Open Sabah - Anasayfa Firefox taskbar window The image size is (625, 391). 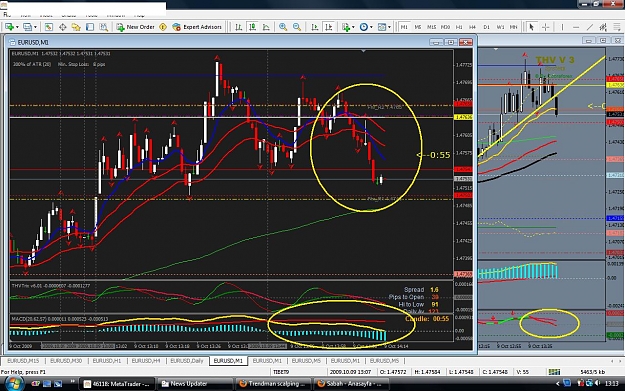pos(351,384)
